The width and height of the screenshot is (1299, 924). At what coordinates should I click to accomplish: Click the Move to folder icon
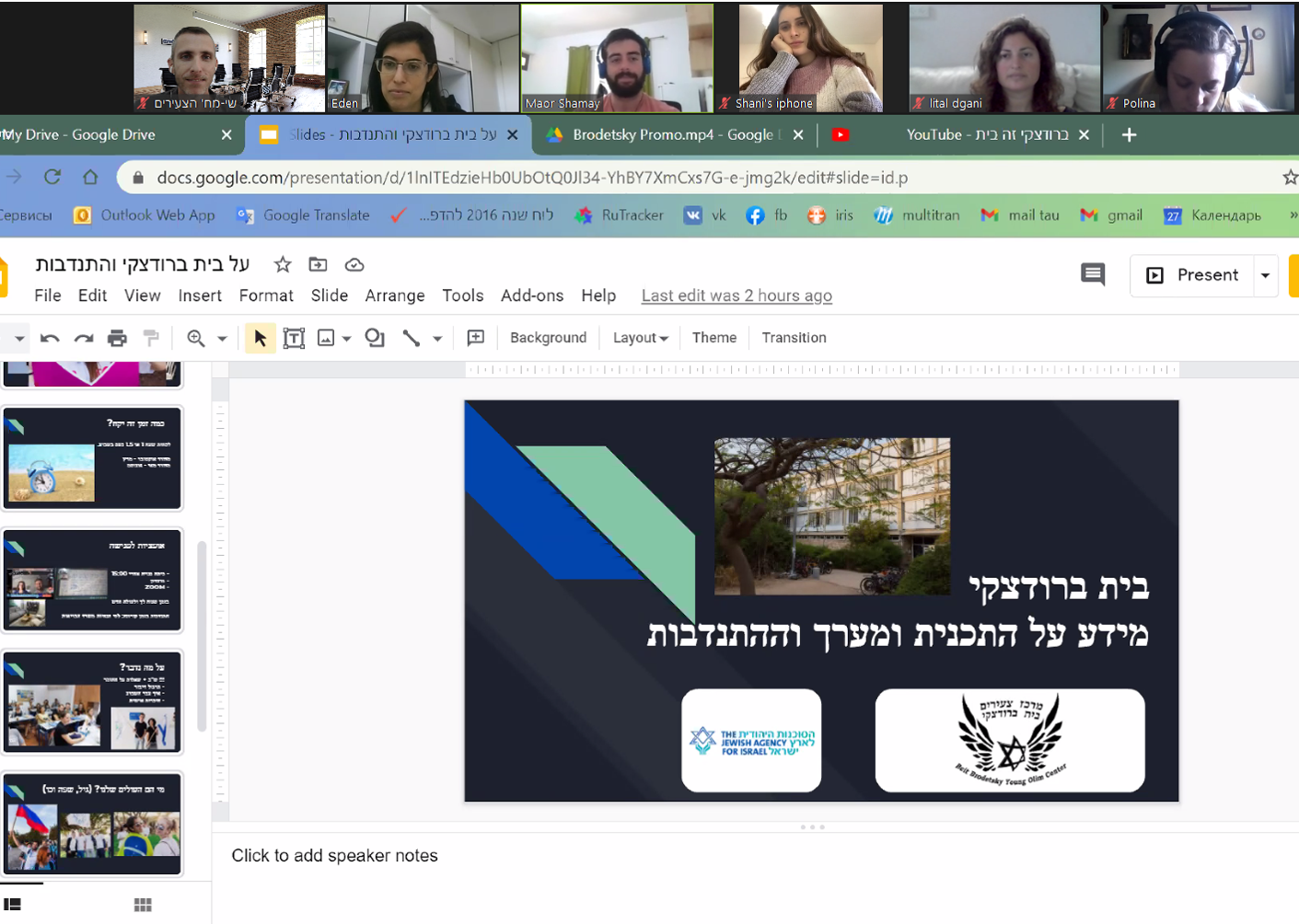tap(318, 265)
